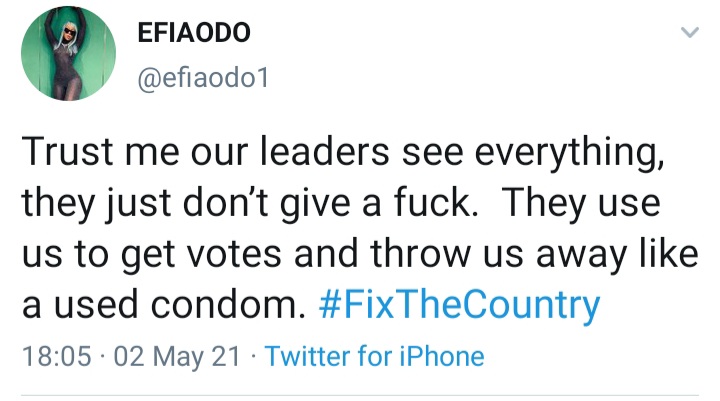This screenshot has width=720, height=401.
Task: Click "They use" ending the second line
Action: pos(582,203)
